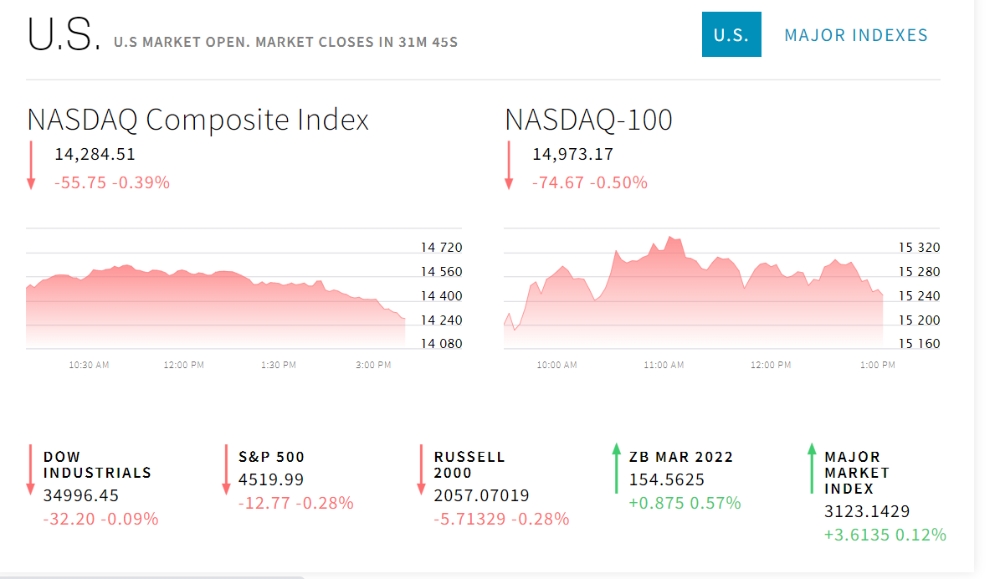
Task: Switch to the Major Indexes tab
Action: (x=856, y=35)
